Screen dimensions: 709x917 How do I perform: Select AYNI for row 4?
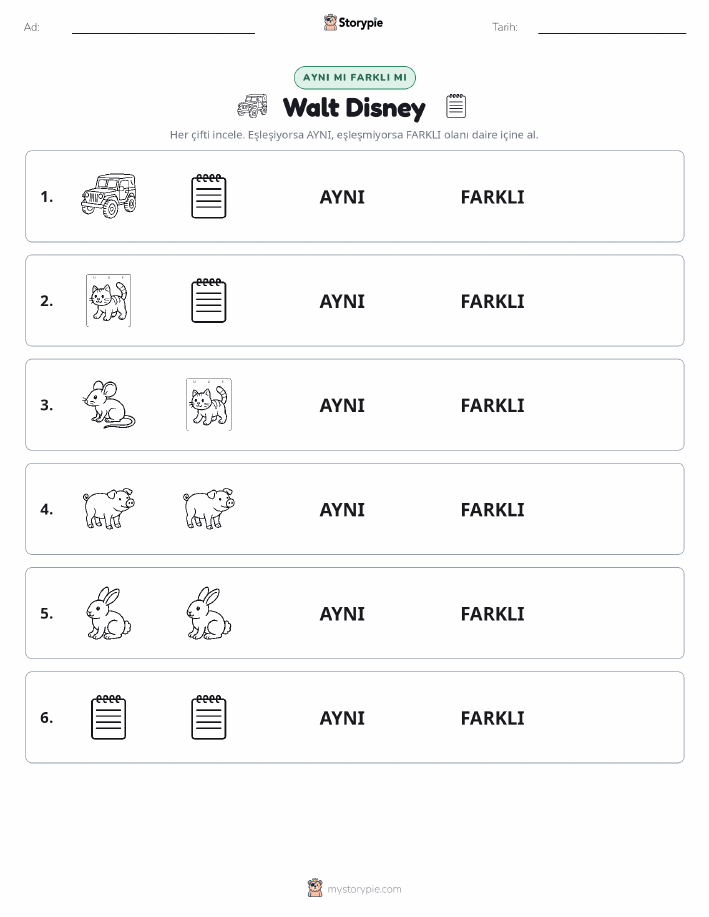tap(342, 509)
